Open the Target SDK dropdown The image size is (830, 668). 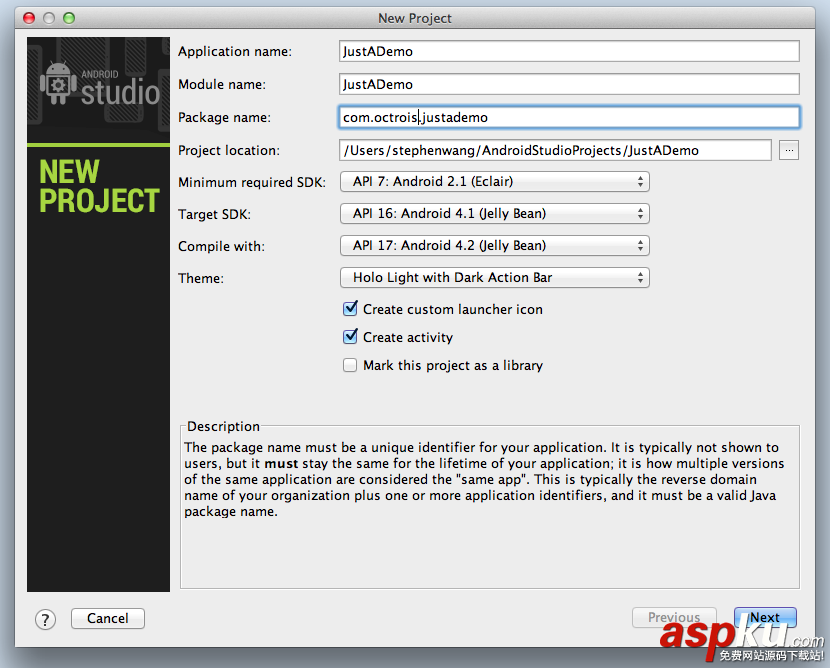click(x=494, y=213)
